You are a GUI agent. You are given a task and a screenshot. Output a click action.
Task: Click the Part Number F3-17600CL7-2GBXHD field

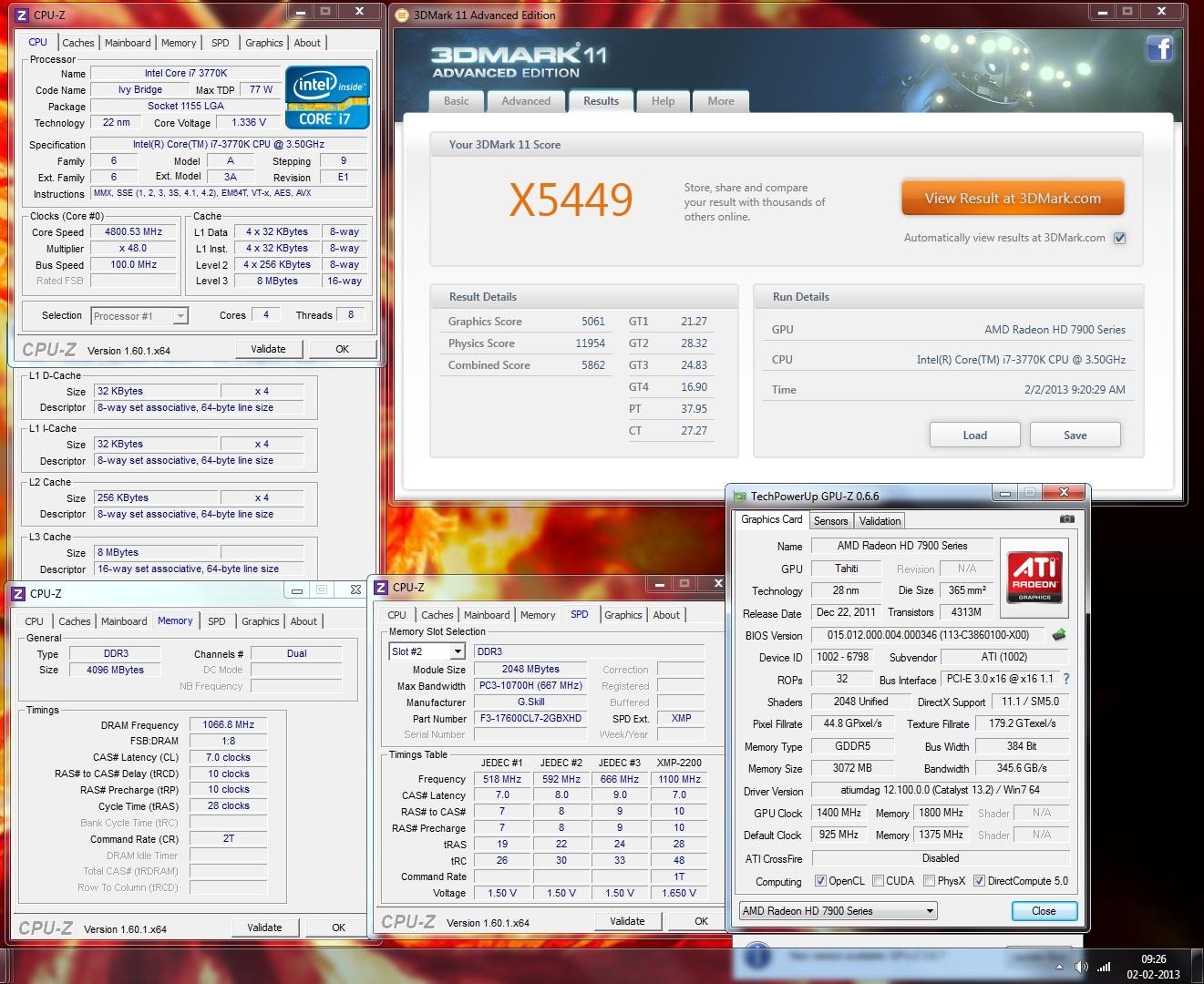click(x=530, y=718)
